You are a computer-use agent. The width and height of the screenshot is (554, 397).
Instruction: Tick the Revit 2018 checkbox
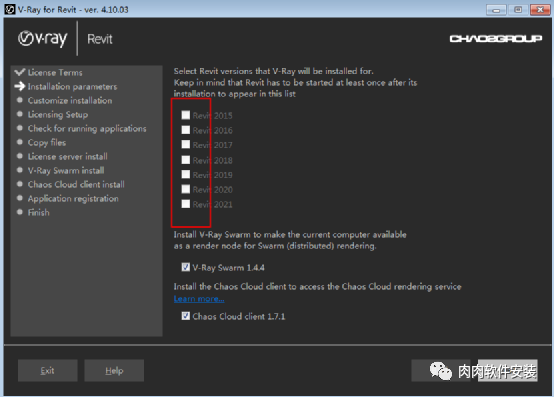[x=185, y=160]
